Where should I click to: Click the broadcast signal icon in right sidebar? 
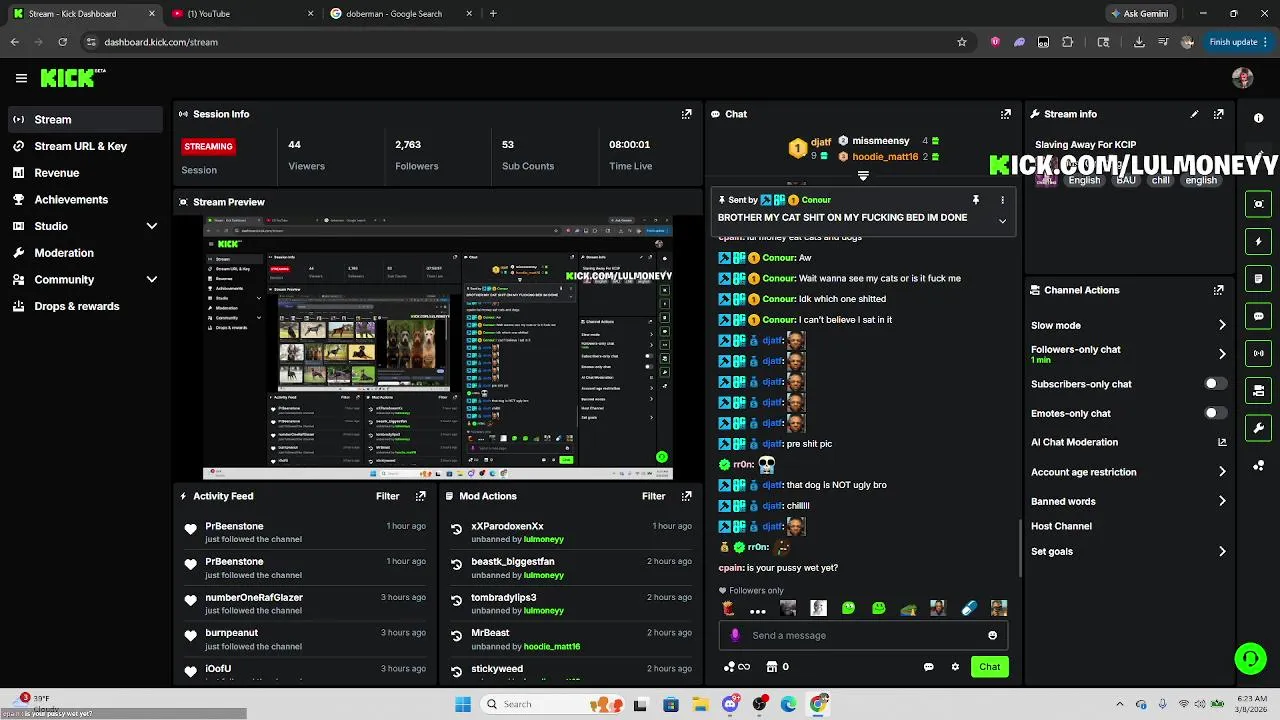coord(1258,353)
